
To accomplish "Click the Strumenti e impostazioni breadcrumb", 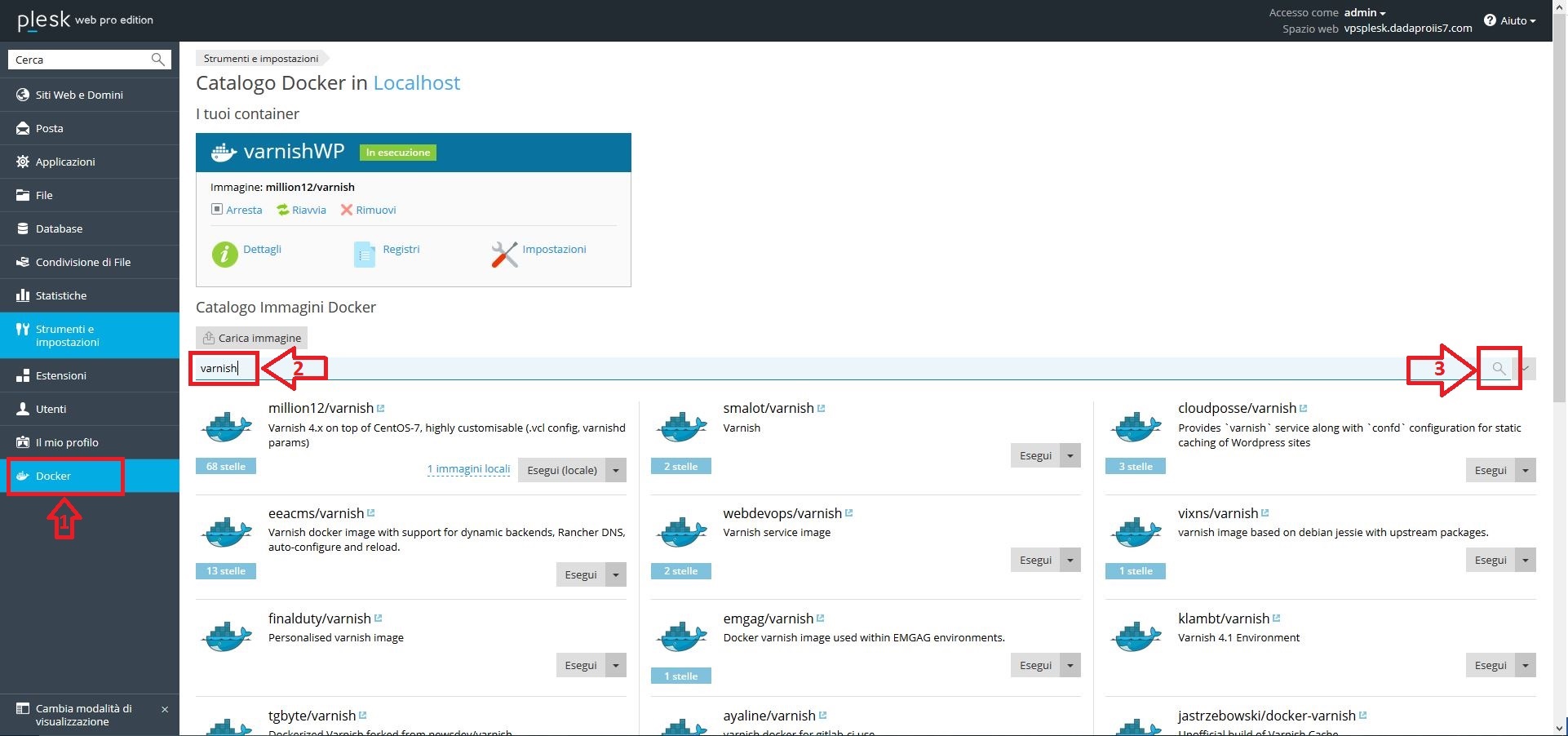I will click(260, 58).
